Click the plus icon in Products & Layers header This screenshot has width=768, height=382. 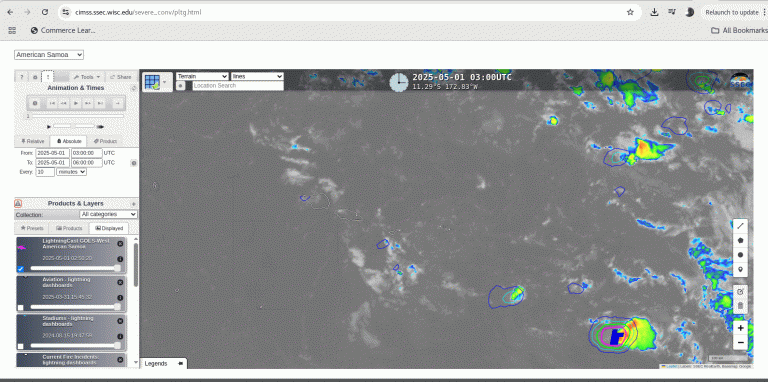coord(134,204)
